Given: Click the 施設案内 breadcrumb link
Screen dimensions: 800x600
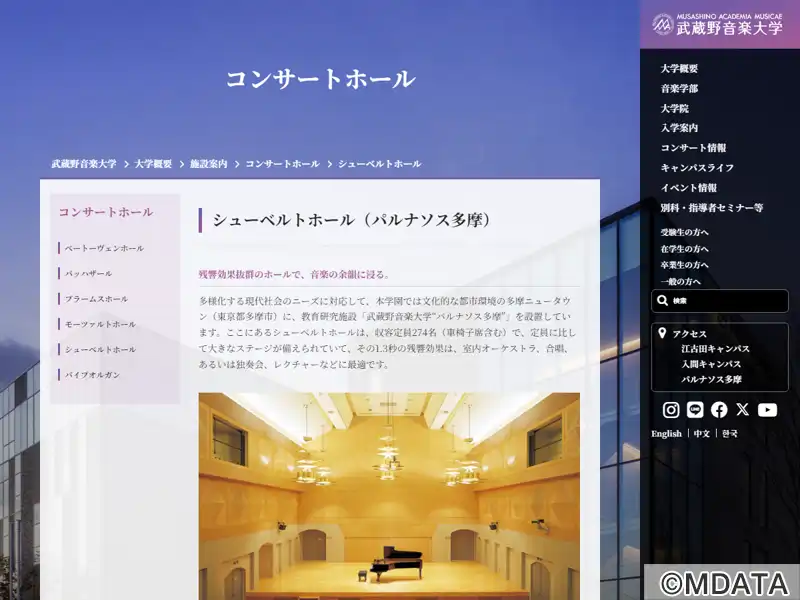Looking at the screenshot, I should coord(208,163).
